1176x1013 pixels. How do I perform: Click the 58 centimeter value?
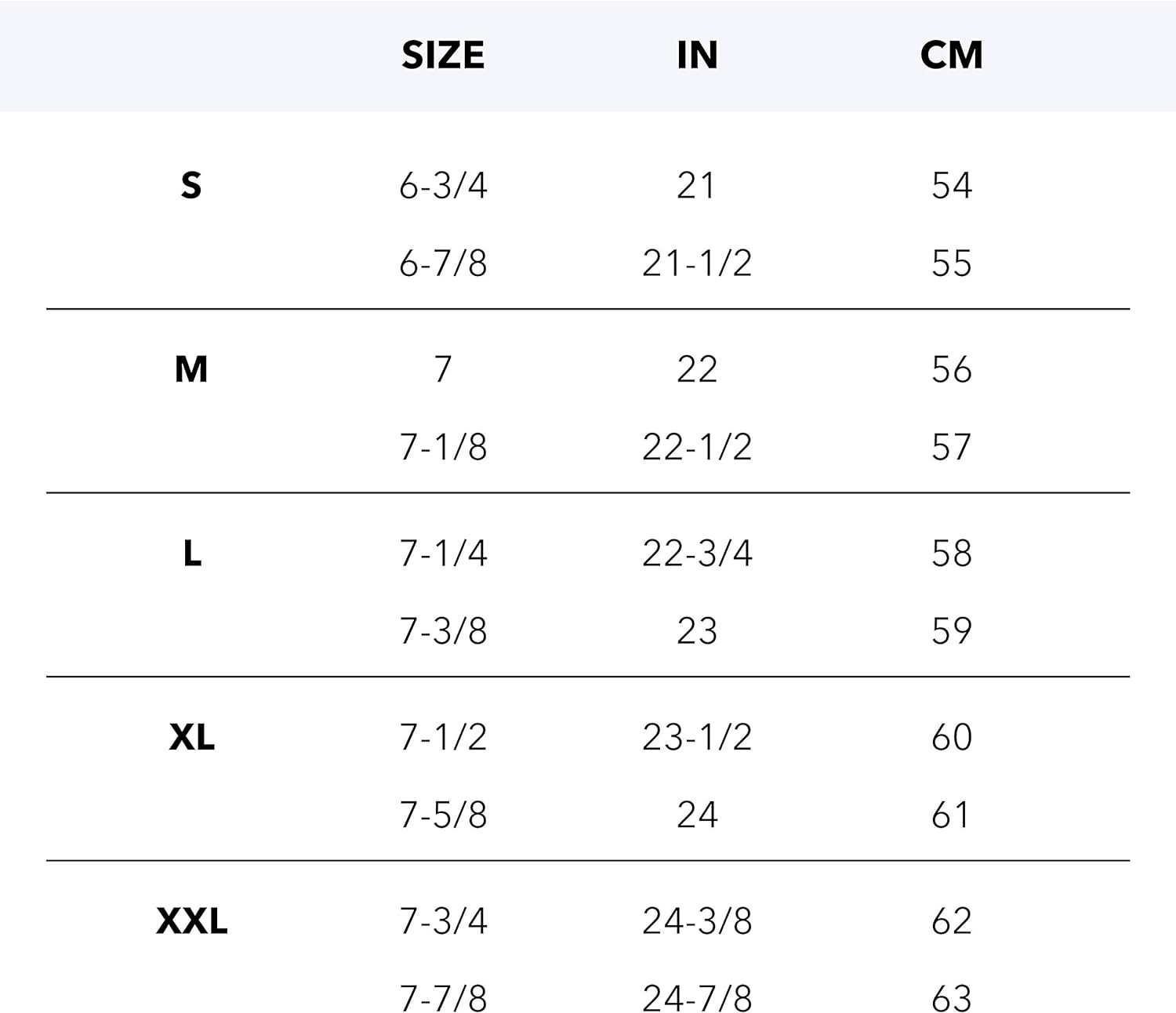[951, 554]
